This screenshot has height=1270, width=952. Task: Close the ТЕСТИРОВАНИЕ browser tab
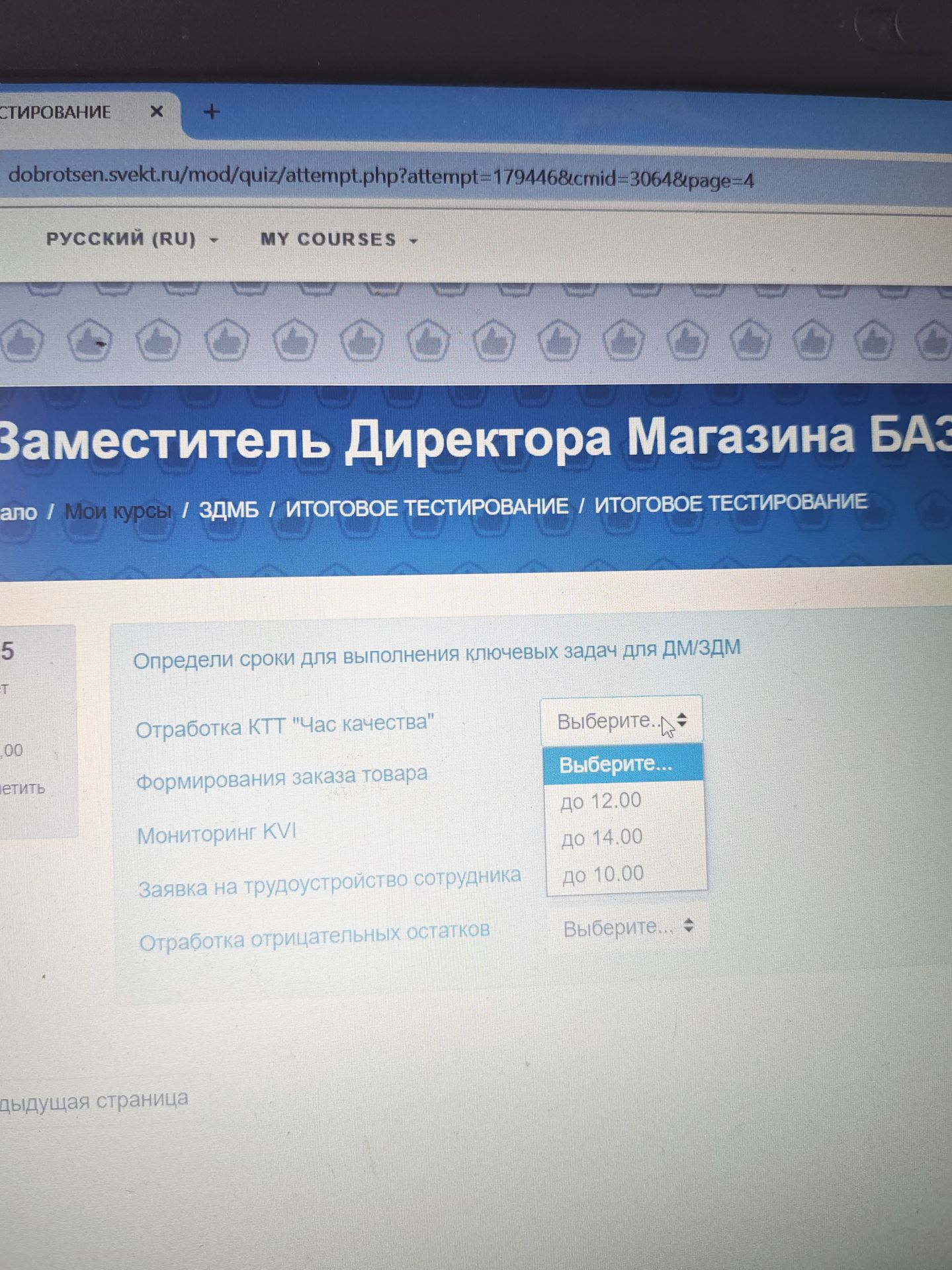click(x=157, y=112)
